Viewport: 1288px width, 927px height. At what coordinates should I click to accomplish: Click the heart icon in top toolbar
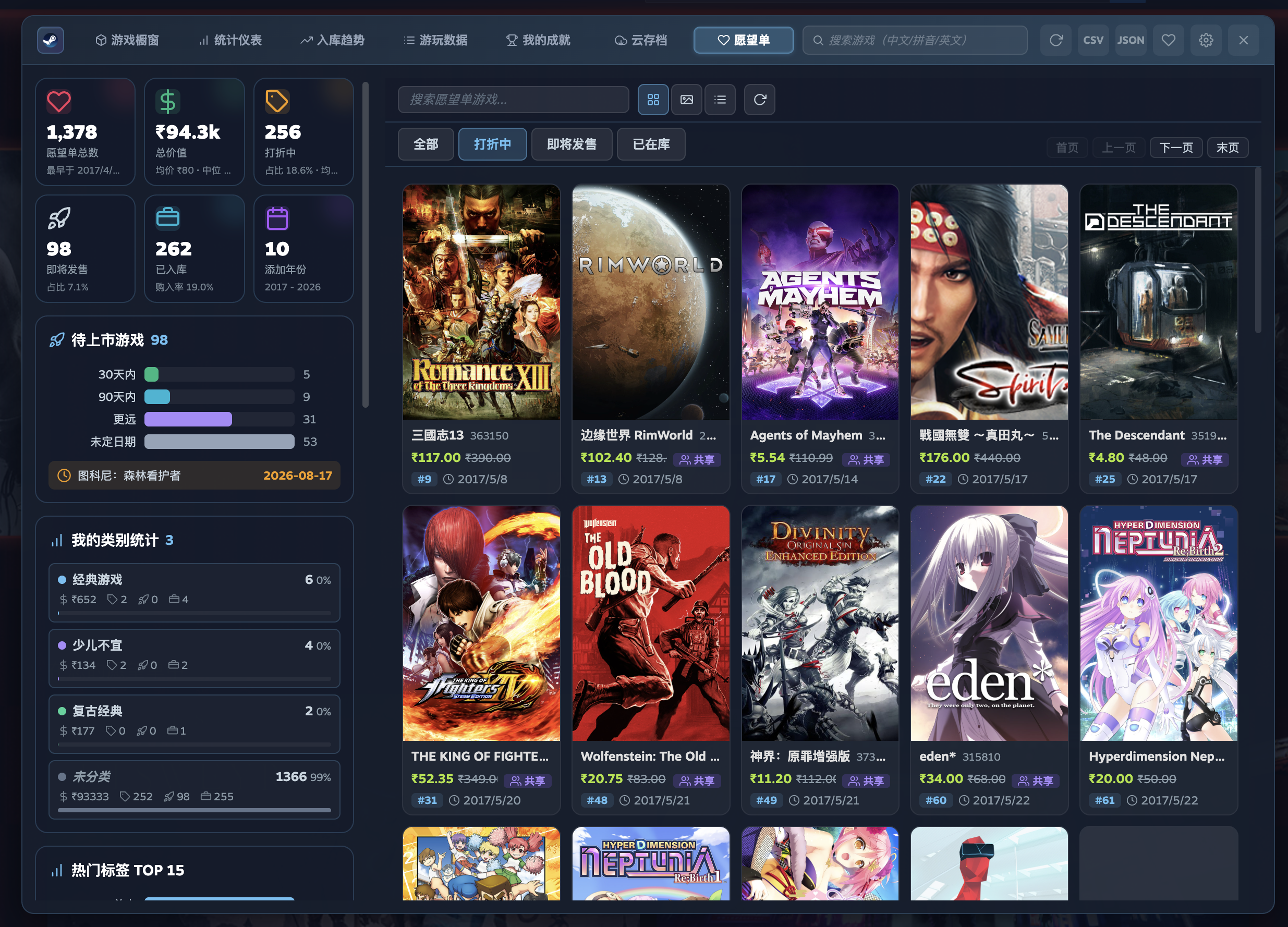pos(1168,40)
